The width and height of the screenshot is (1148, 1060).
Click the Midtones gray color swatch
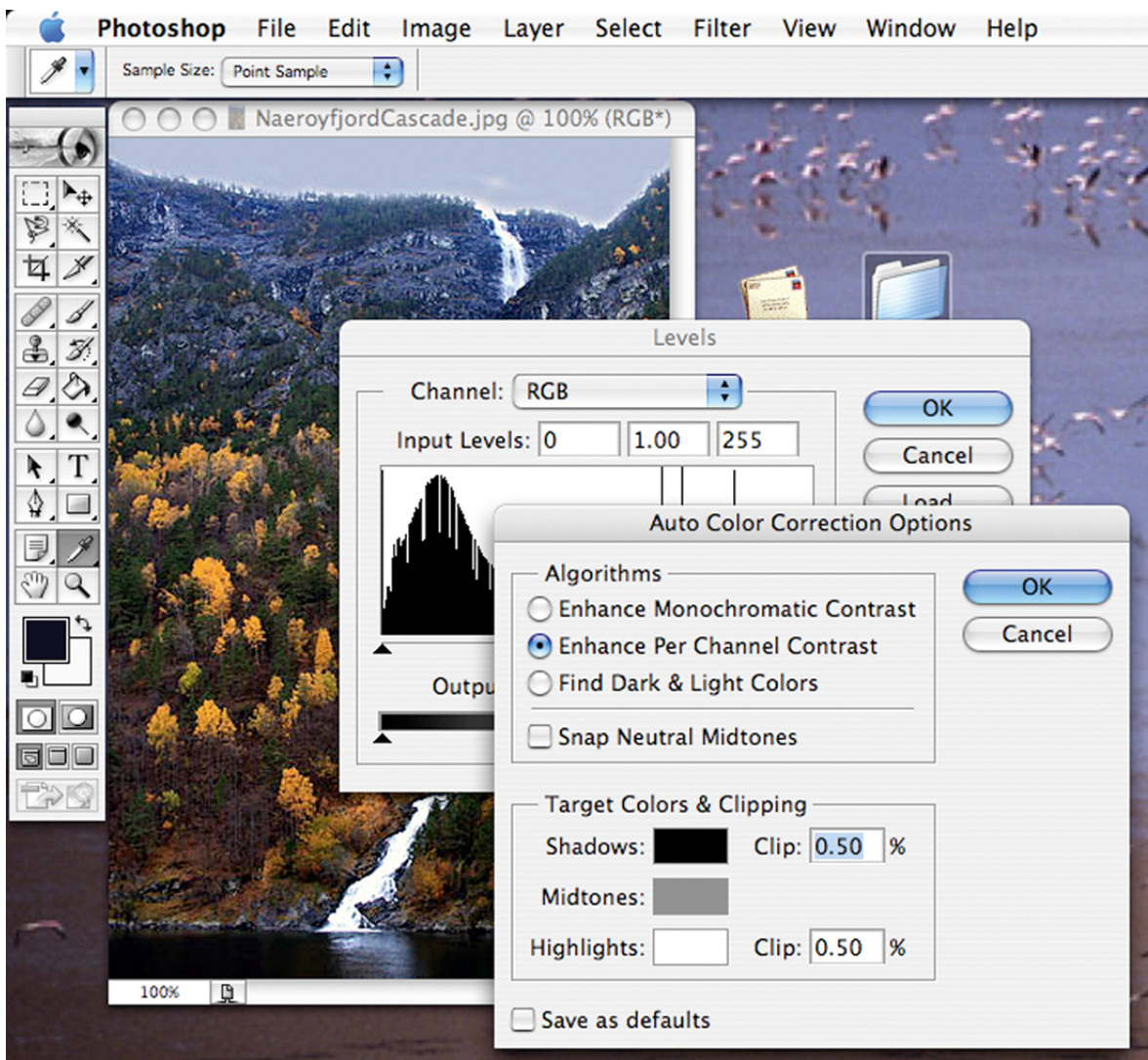pos(690,897)
